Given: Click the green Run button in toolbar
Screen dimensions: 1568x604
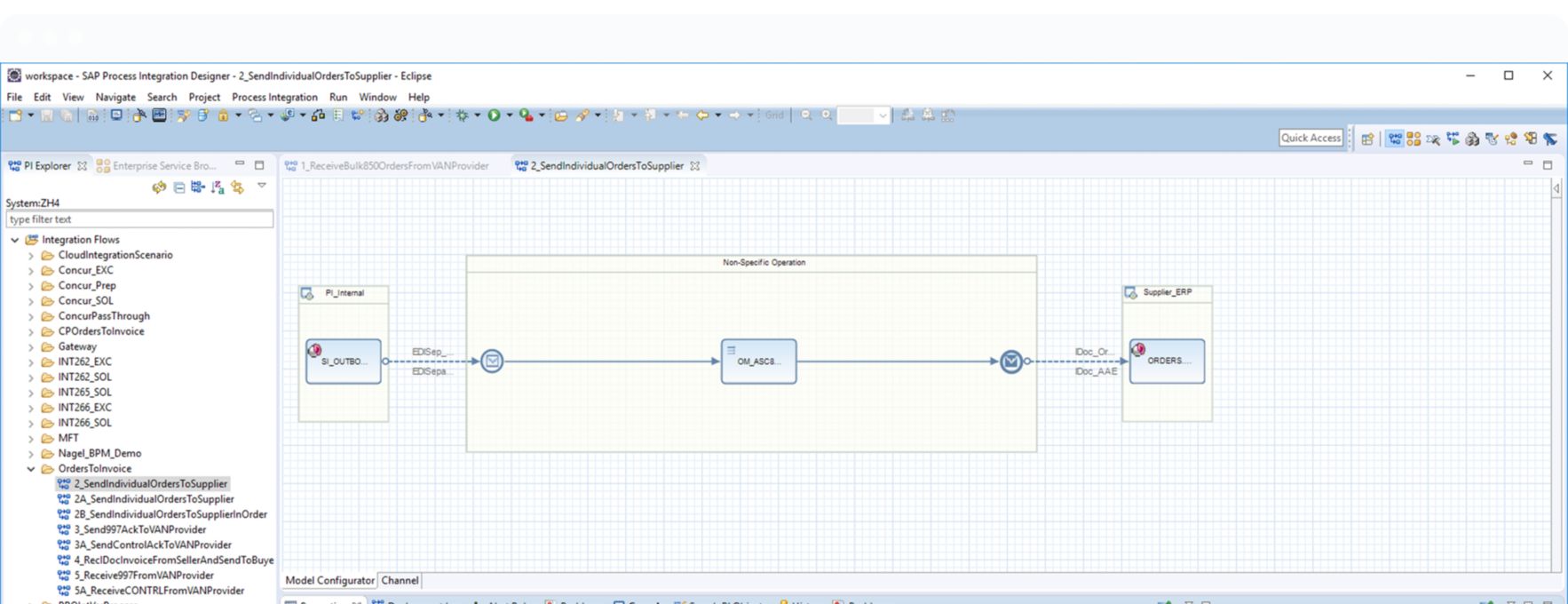Looking at the screenshot, I should (x=494, y=115).
